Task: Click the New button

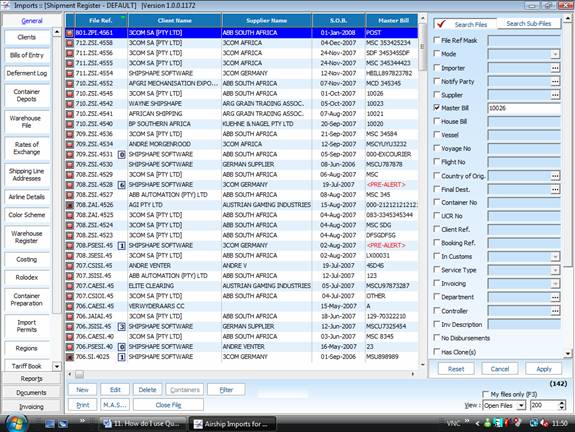Action: [83, 390]
